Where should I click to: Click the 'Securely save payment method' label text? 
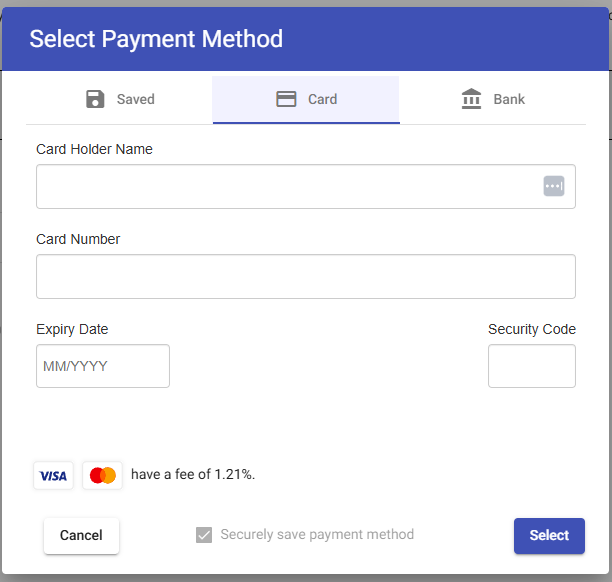pyautogui.click(x=317, y=534)
